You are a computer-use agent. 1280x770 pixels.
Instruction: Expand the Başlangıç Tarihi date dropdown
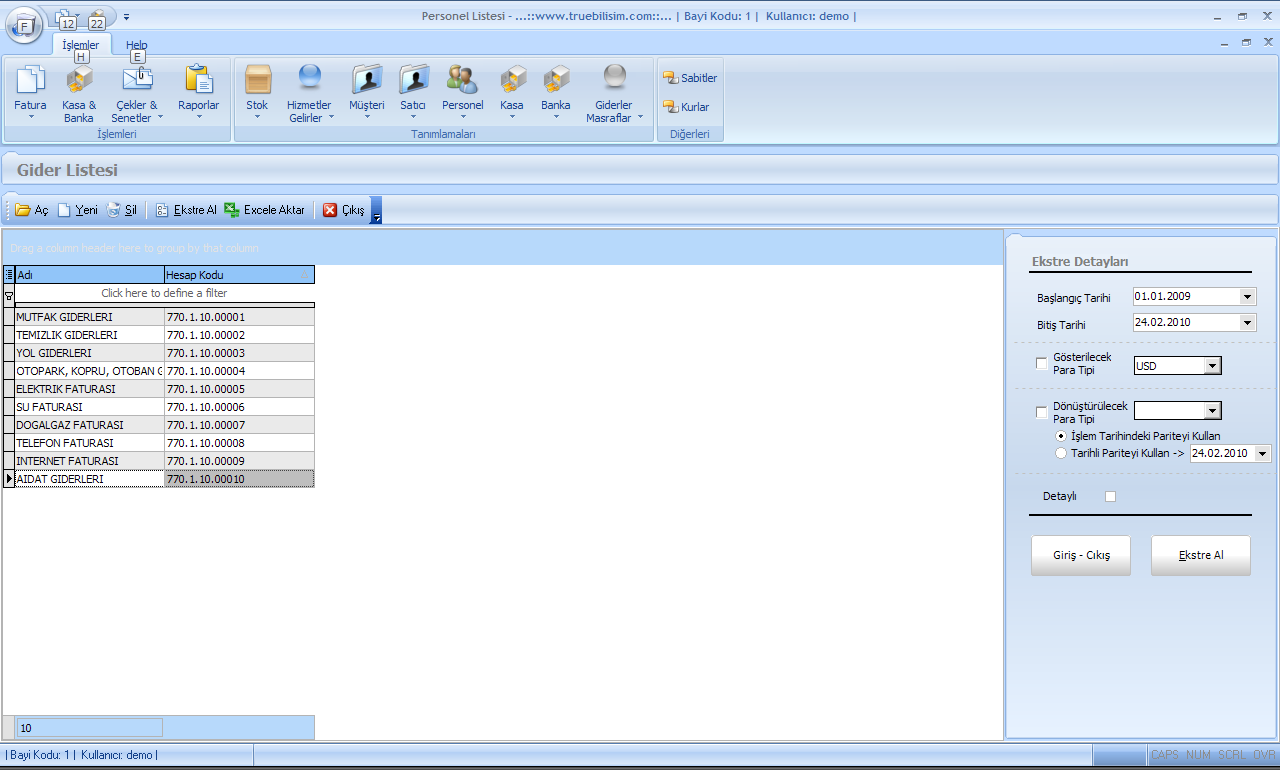tap(1247, 297)
